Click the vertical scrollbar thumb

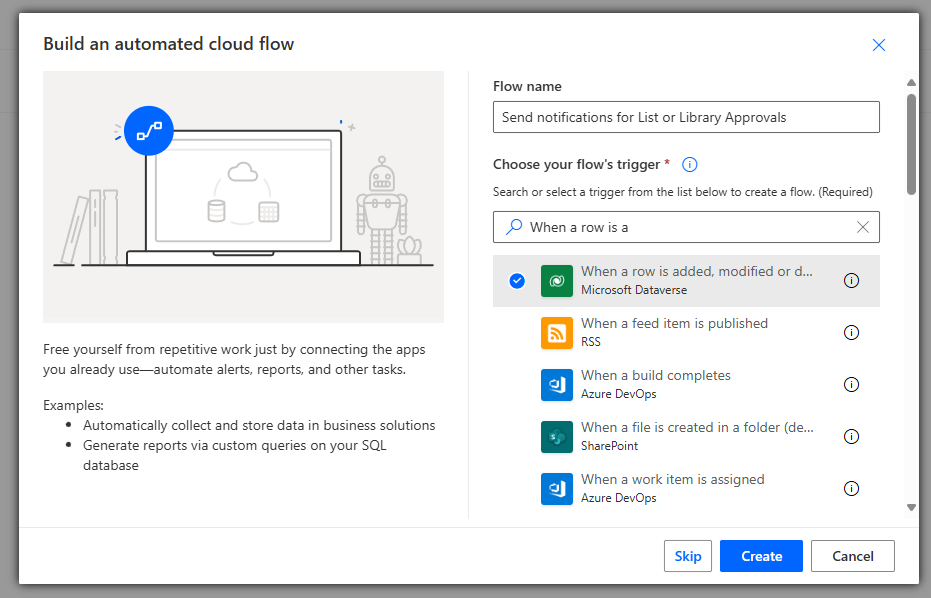[x=911, y=144]
